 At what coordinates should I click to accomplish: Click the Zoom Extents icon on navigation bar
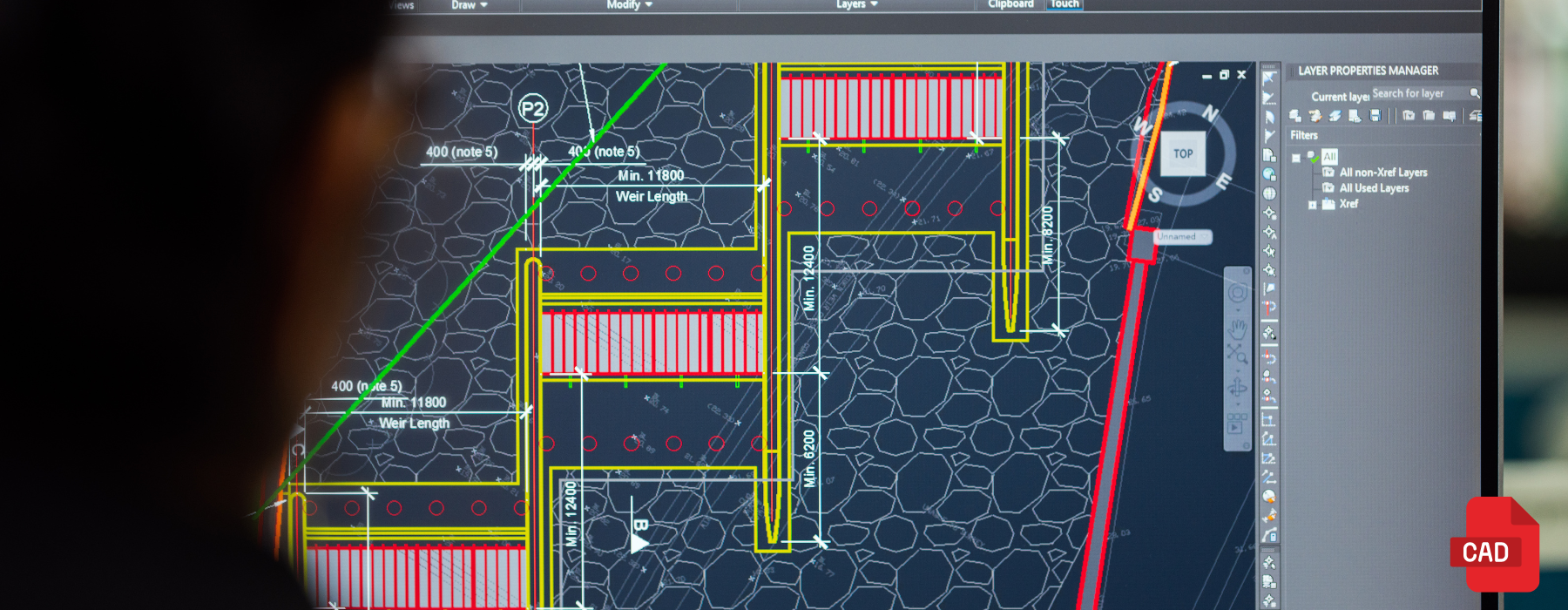(x=1237, y=354)
